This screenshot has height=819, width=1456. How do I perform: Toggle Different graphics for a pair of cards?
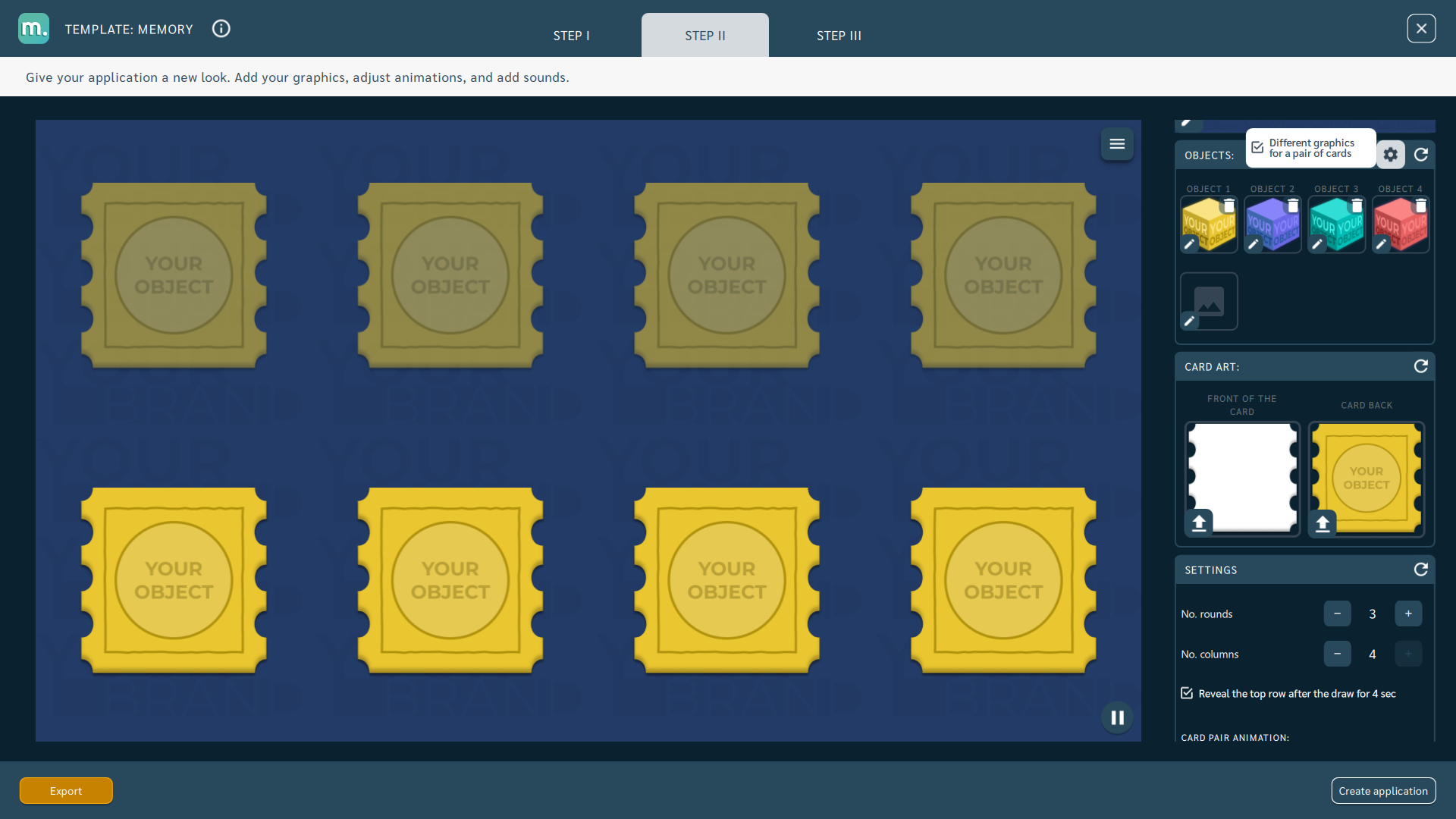pos(1258,148)
